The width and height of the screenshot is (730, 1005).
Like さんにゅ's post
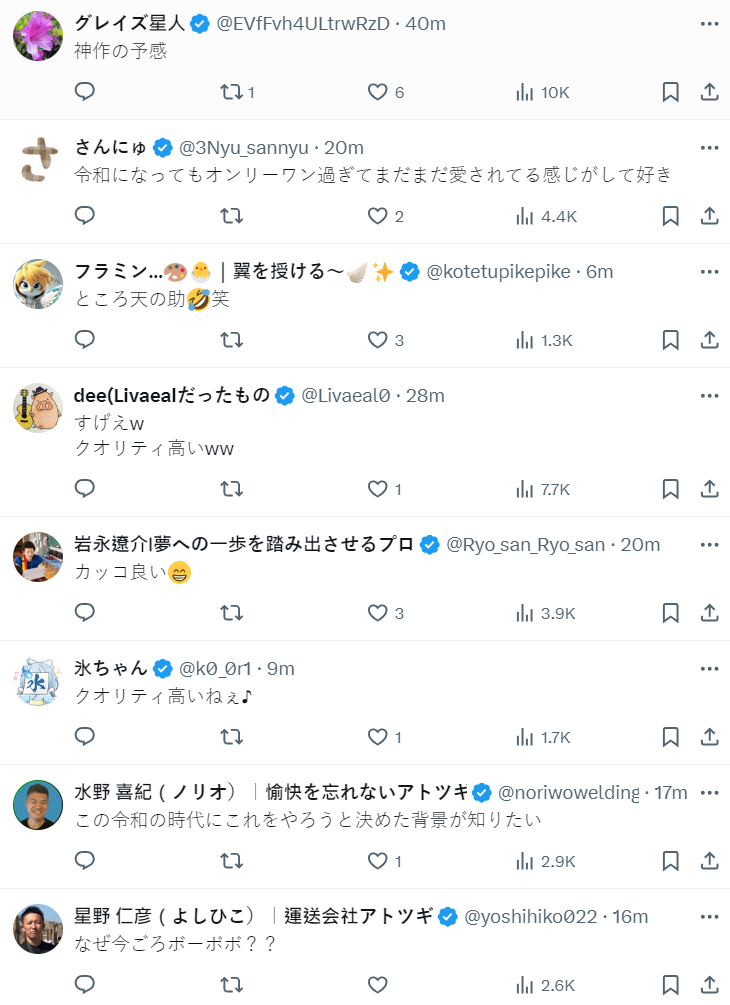click(x=377, y=216)
